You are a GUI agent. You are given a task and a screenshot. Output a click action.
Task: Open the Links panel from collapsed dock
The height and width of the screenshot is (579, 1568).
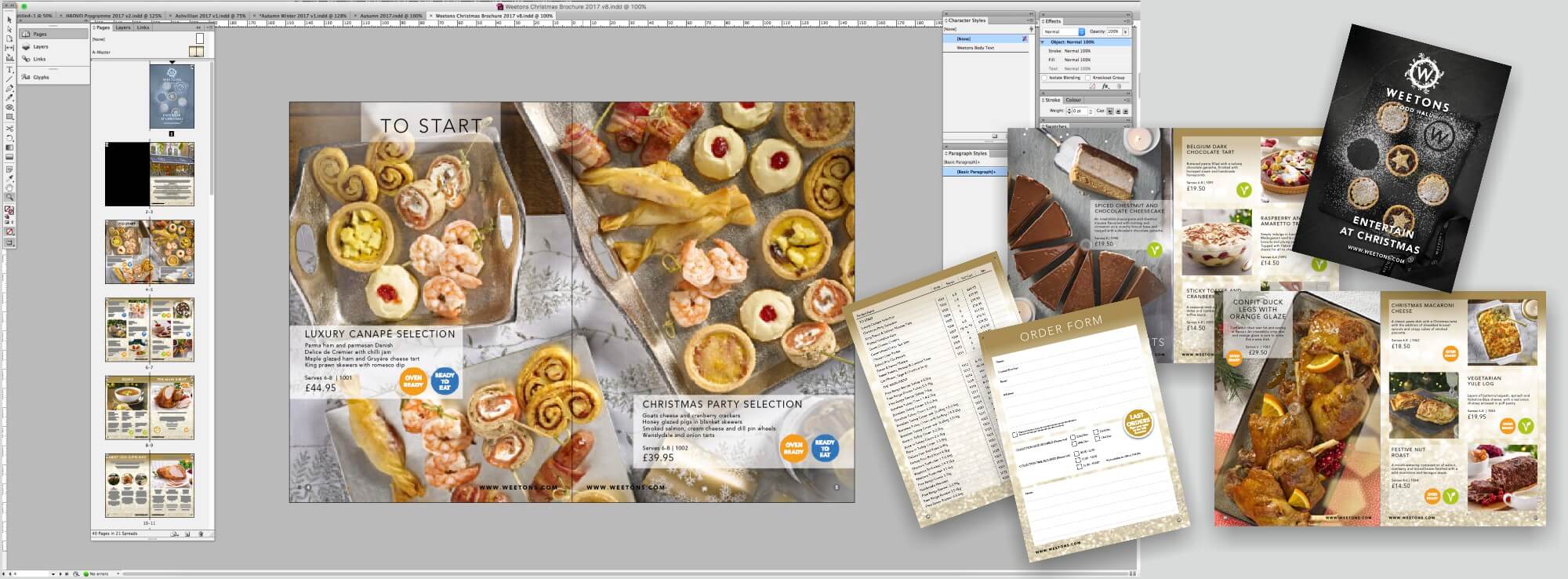pos(53,59)
